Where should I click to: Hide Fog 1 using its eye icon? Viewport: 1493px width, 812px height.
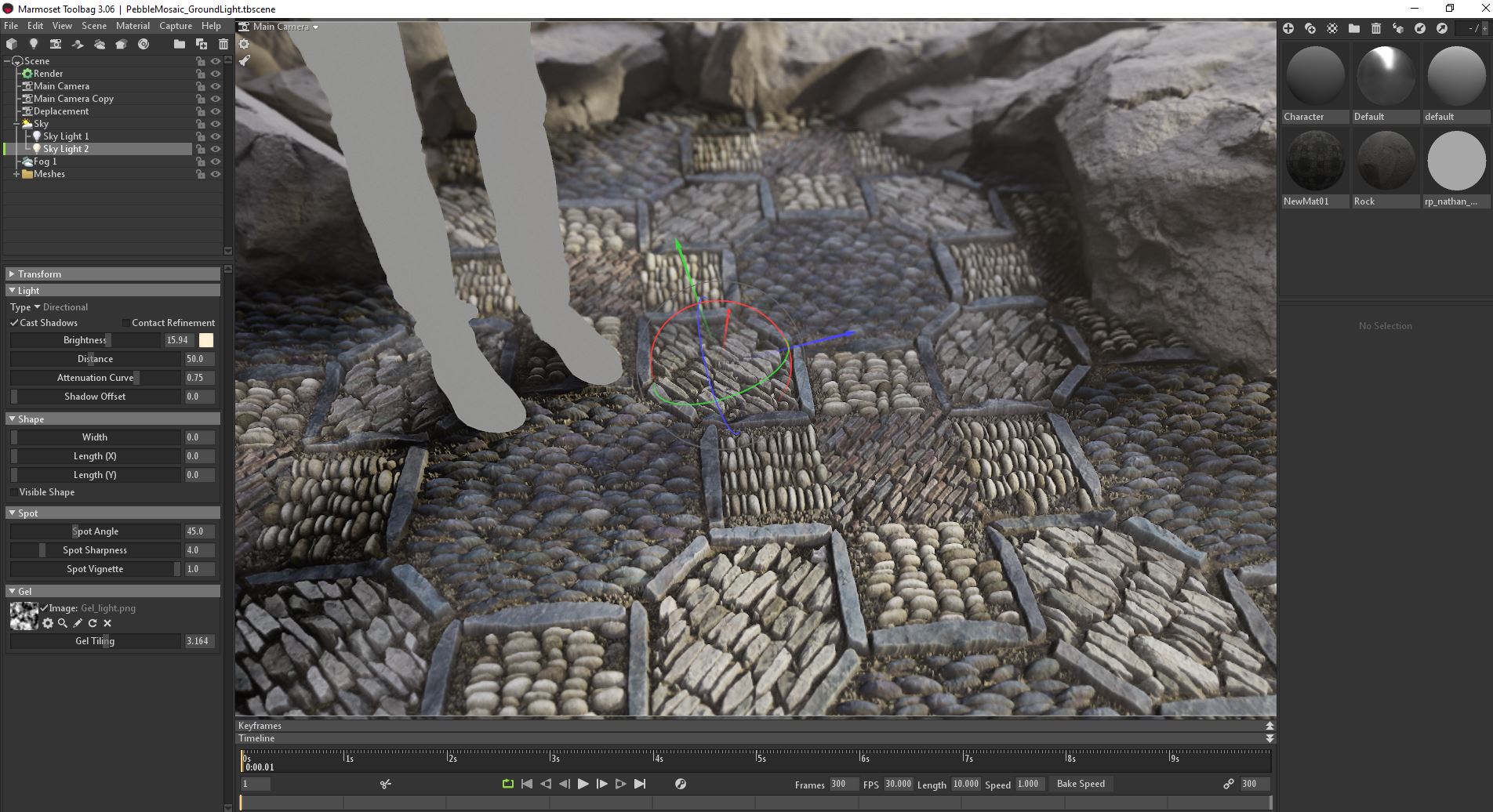pyautogui.click(x=216, y=161)
